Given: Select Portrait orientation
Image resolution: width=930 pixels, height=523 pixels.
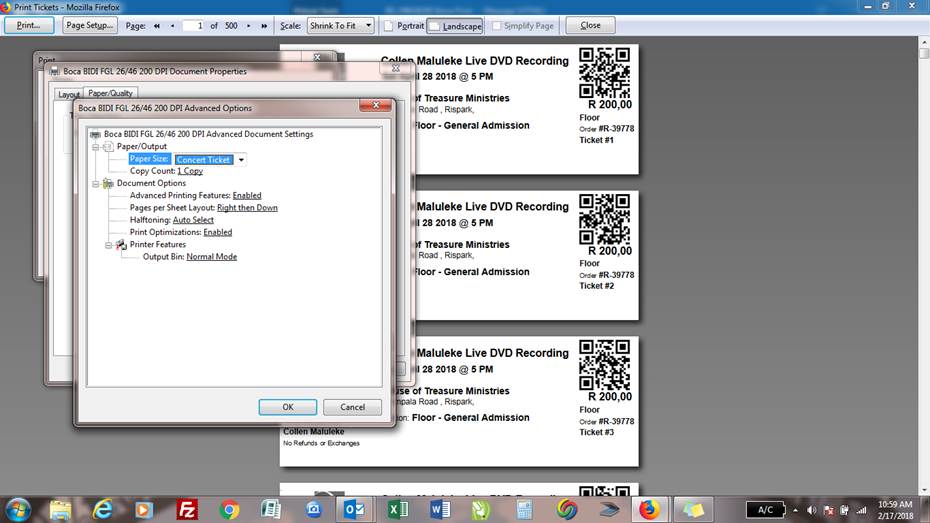Looking at the screenshot, I should click(x=404, y=26).
